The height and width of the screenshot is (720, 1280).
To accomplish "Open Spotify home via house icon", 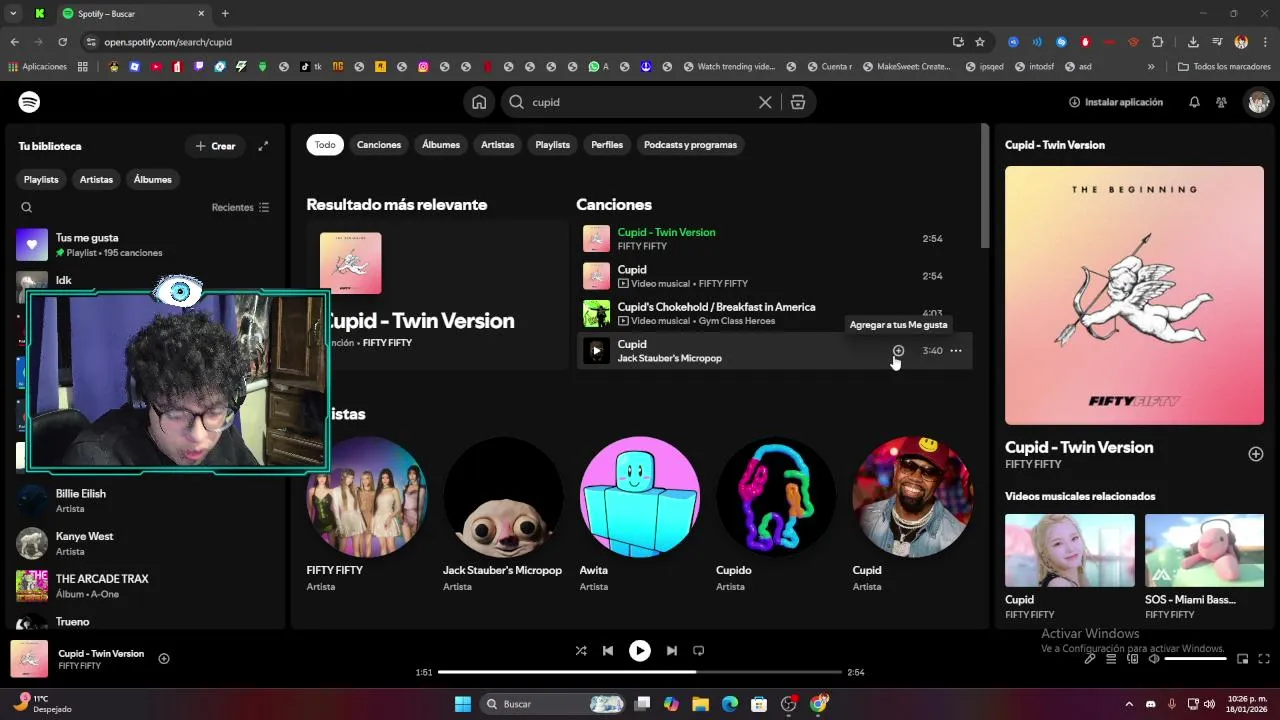I will (479, 102).
